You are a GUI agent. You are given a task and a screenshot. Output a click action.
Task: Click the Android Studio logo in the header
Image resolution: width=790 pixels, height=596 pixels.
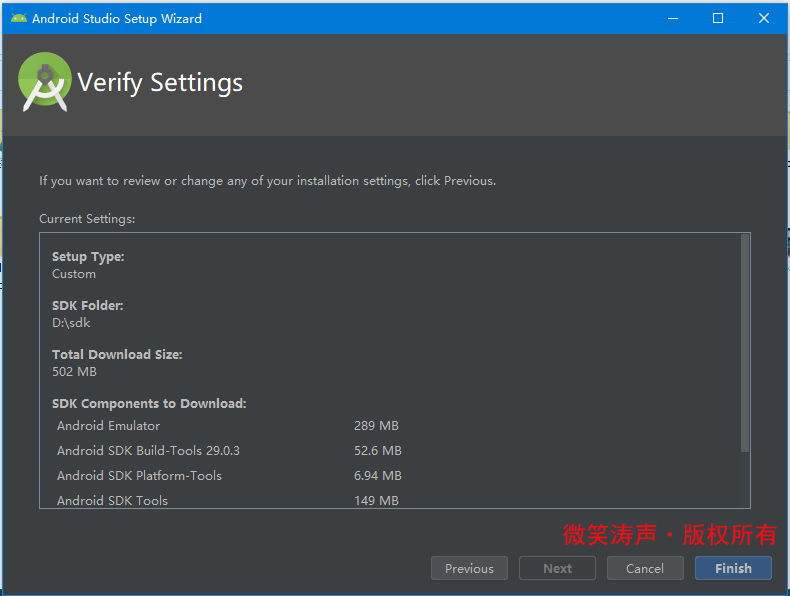point(45,82)
